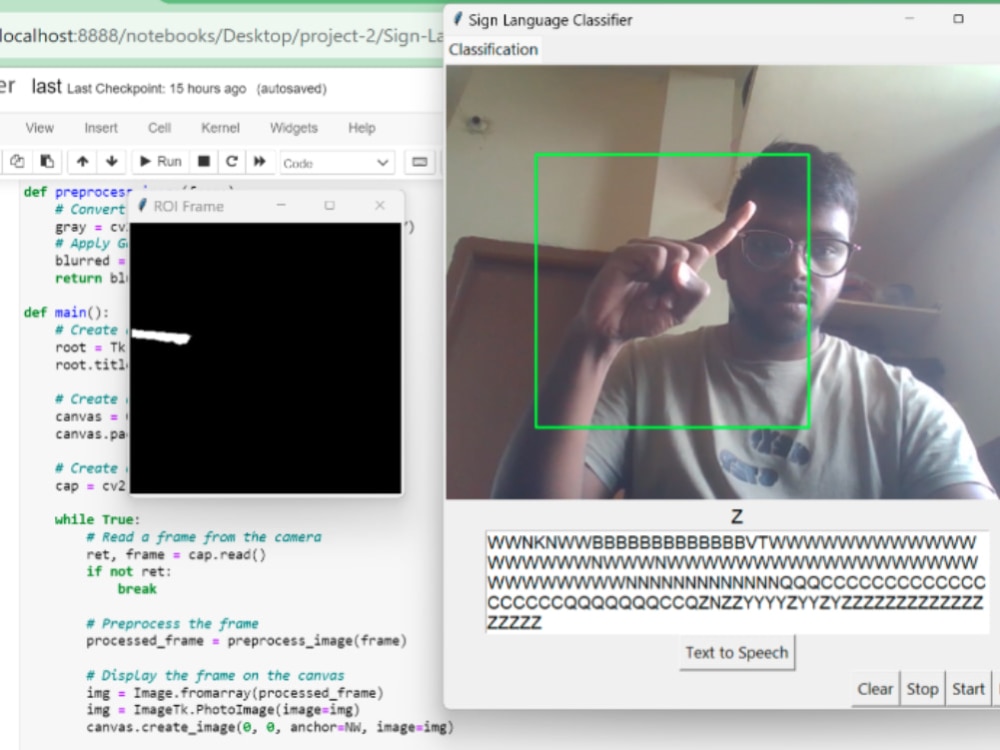Image resolution: width=1000 pixels, height=750 pixels.
Task: Maximize the Sign Language Classifier window
Action: coord(958,18)
